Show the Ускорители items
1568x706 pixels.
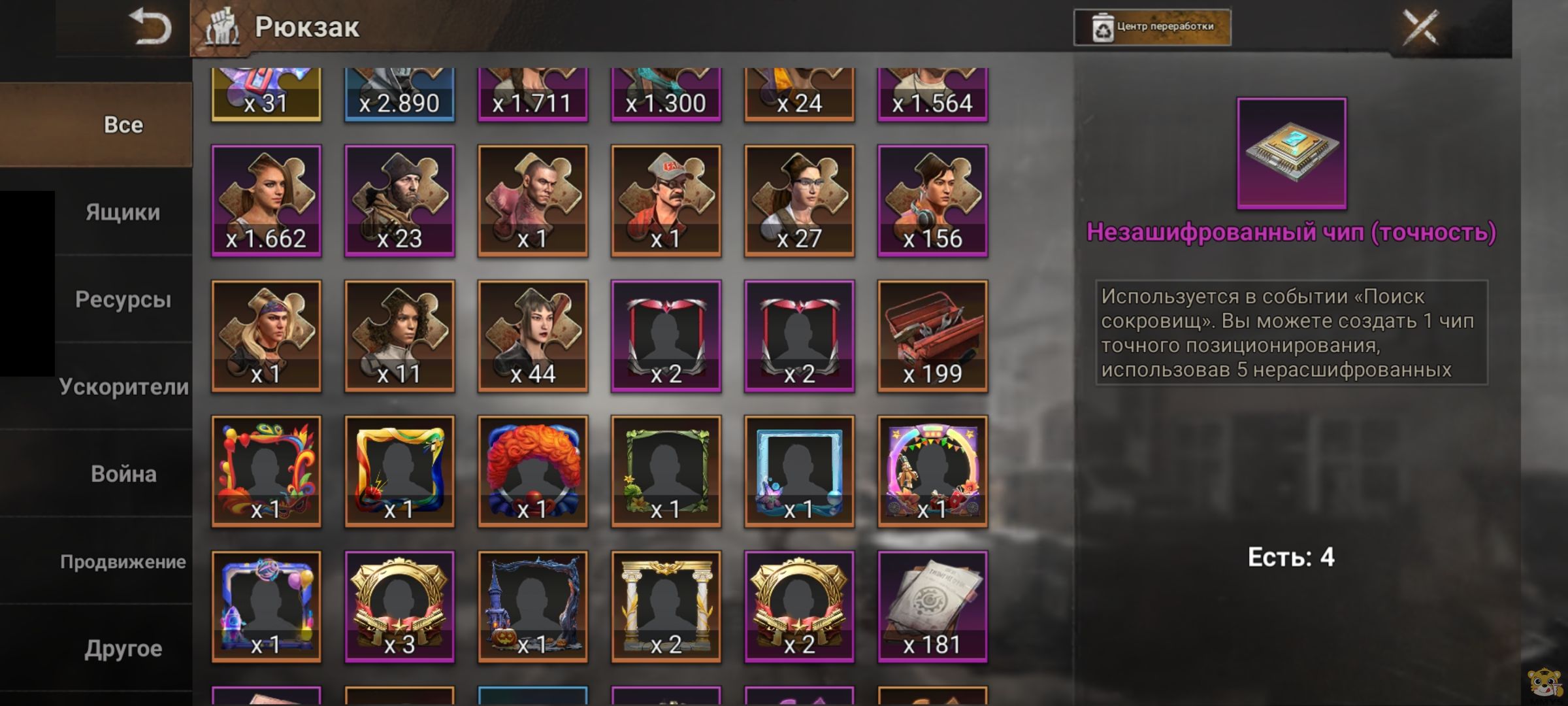point(123,386)
